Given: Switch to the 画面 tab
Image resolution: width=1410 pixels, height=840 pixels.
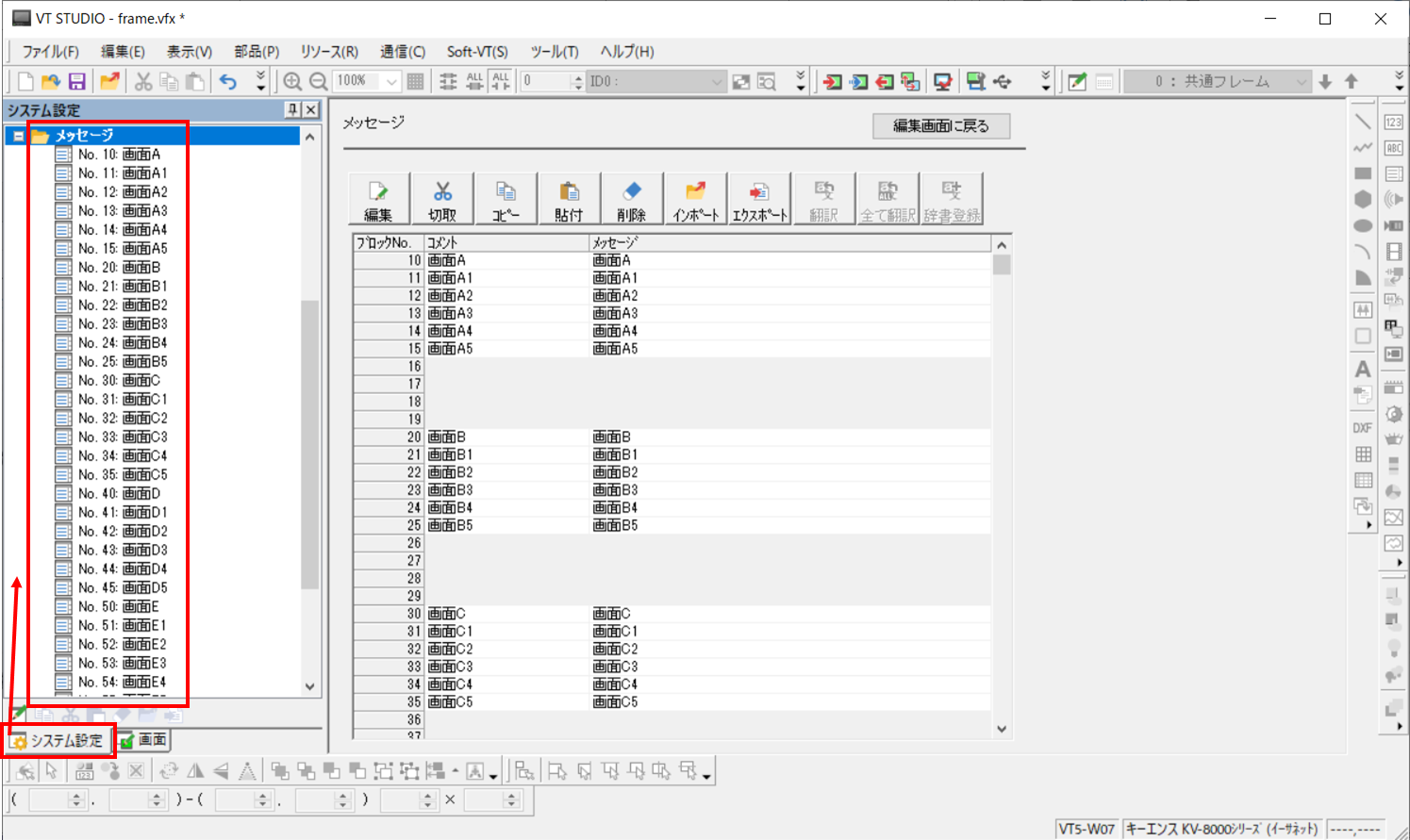Looking at the screenshot, I should [x=144, y=740].
